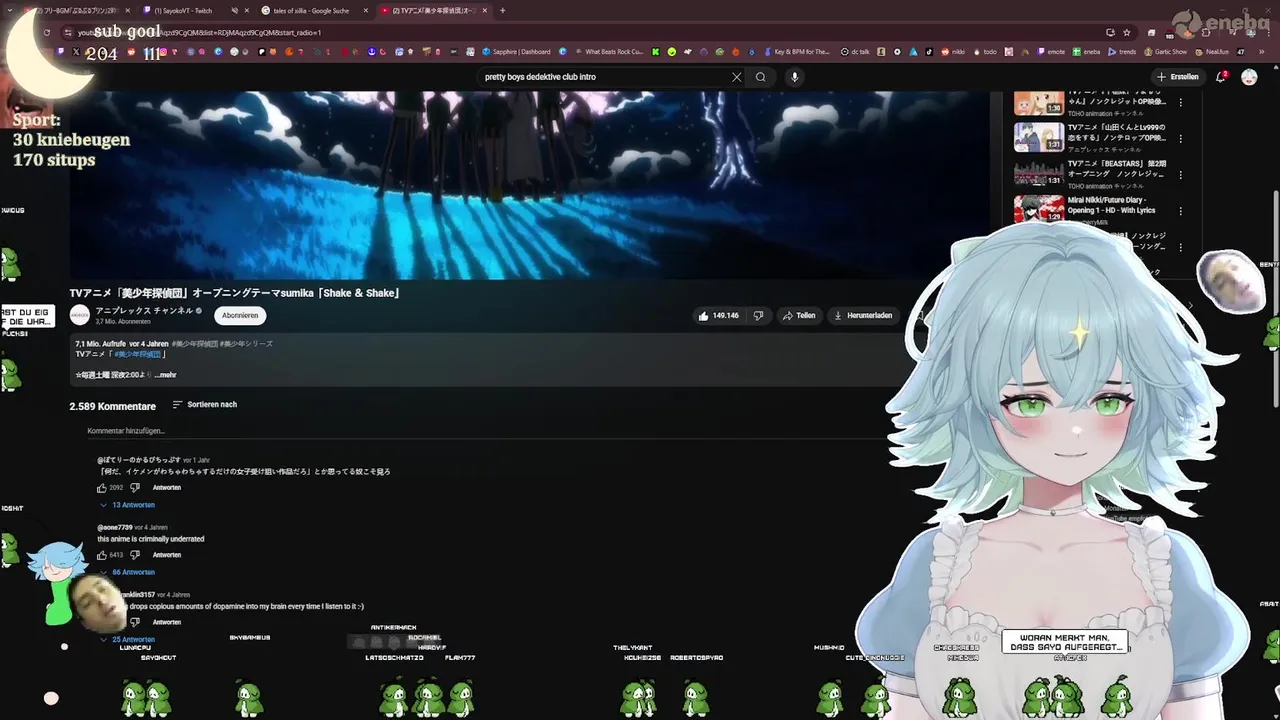Viewport: 1280px width, 720px height.
Task: Open the account avatar menu
Action: [1249, 77]
